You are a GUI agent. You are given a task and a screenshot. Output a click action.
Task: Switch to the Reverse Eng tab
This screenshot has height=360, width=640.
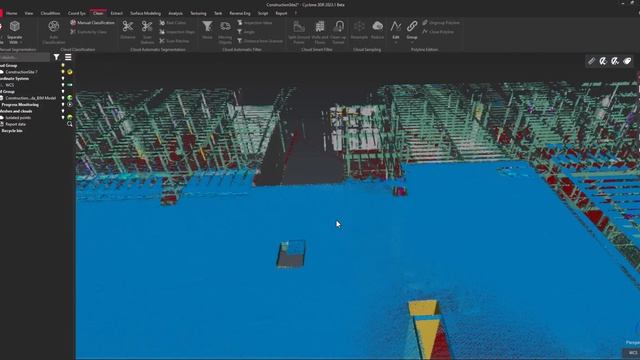tap(240, 13)
